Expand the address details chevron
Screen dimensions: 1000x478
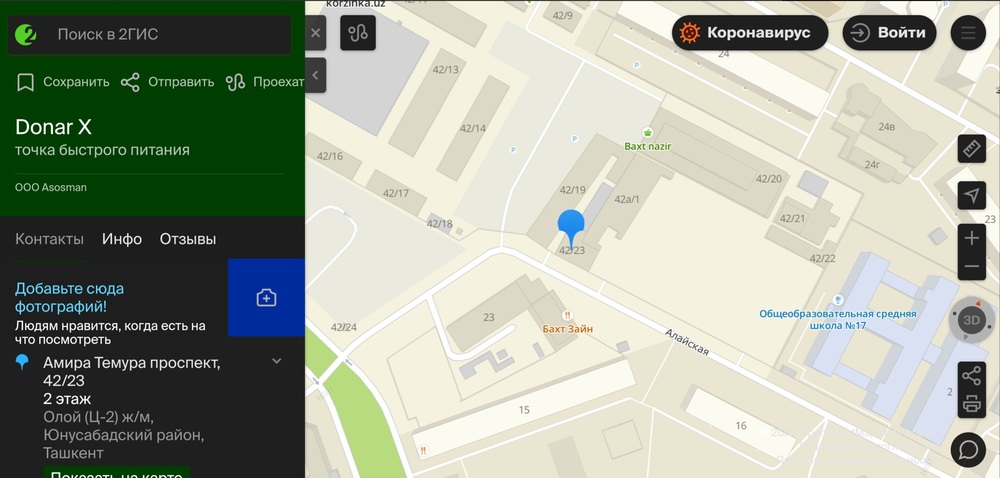(x=277, y=361)
